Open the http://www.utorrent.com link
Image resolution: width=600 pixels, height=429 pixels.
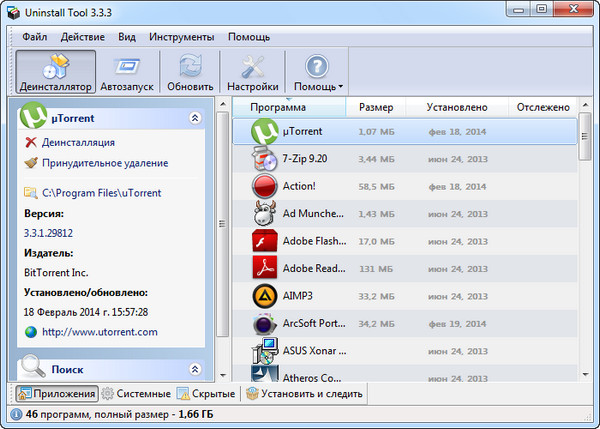point(99,332)
